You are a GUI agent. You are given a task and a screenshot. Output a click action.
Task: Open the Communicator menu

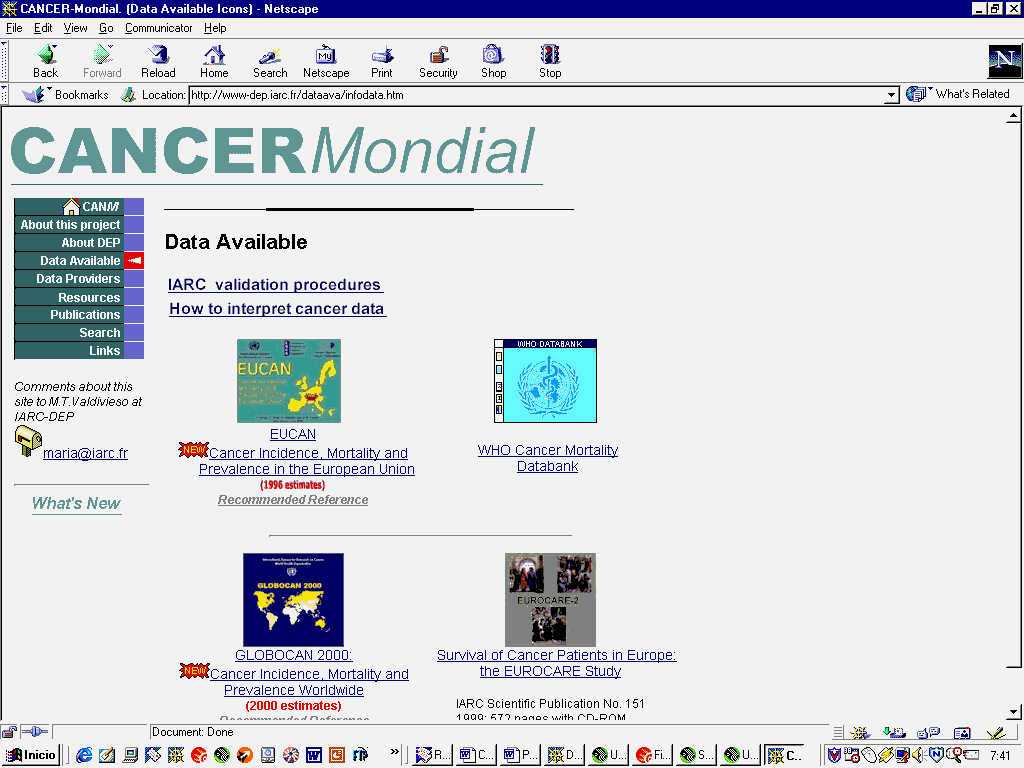click(160, 28)
